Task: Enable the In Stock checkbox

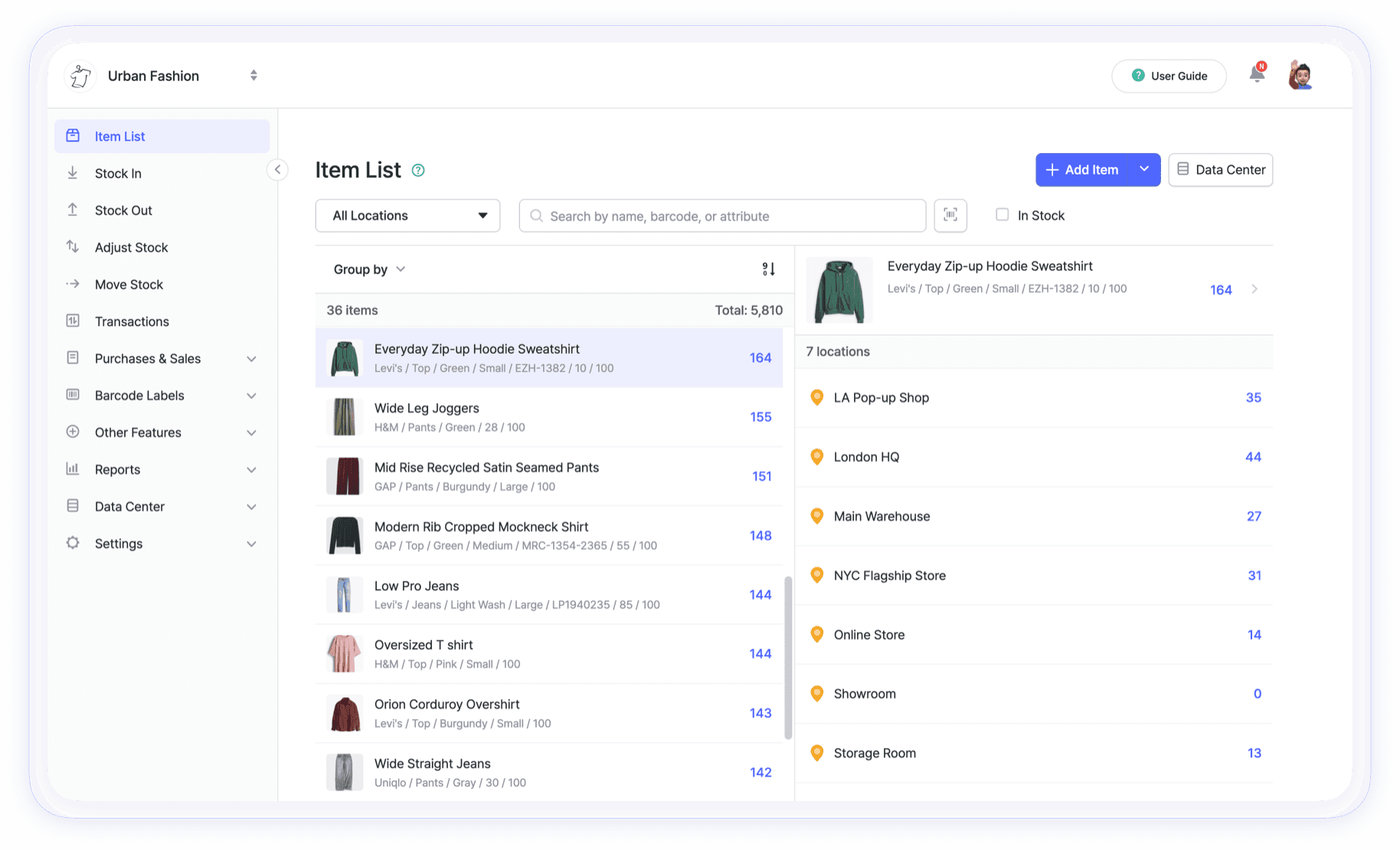Action: click(1002, 215)
